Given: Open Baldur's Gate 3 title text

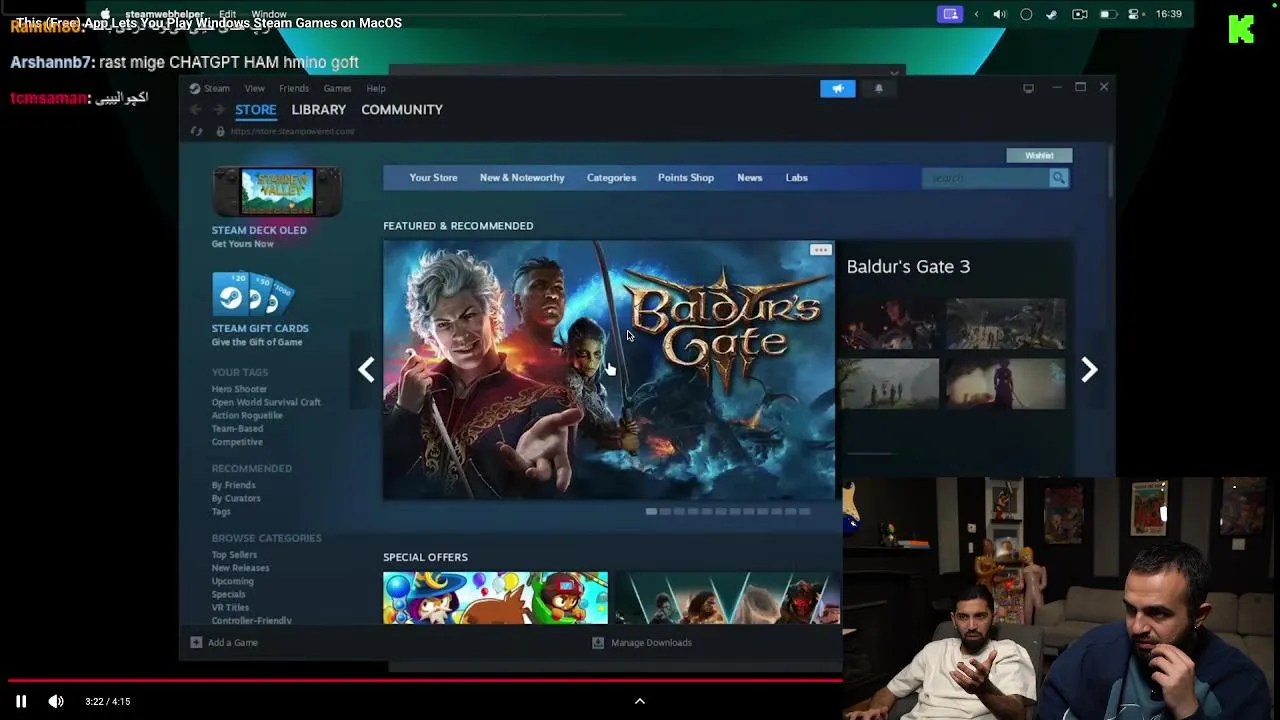Looking at the screenshot, I should (908, 267).
